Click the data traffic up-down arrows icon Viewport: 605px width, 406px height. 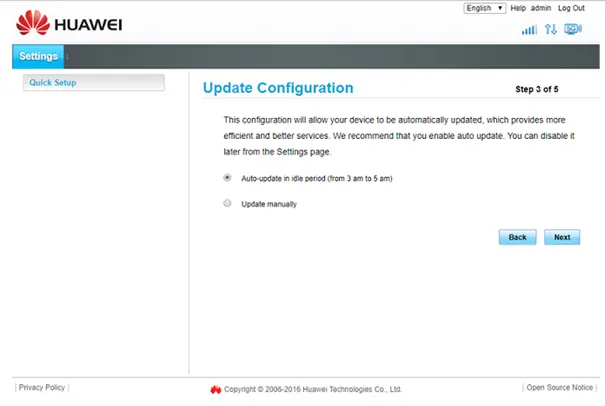click(551, 29)
